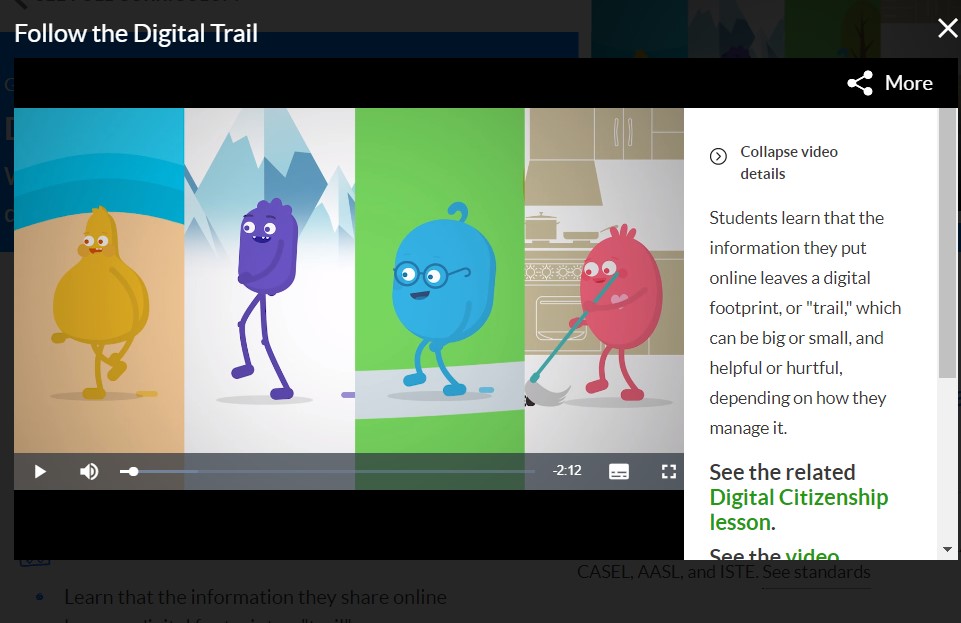Toggle closed captions on the video

pyautogui.click(x=619, y=471)
